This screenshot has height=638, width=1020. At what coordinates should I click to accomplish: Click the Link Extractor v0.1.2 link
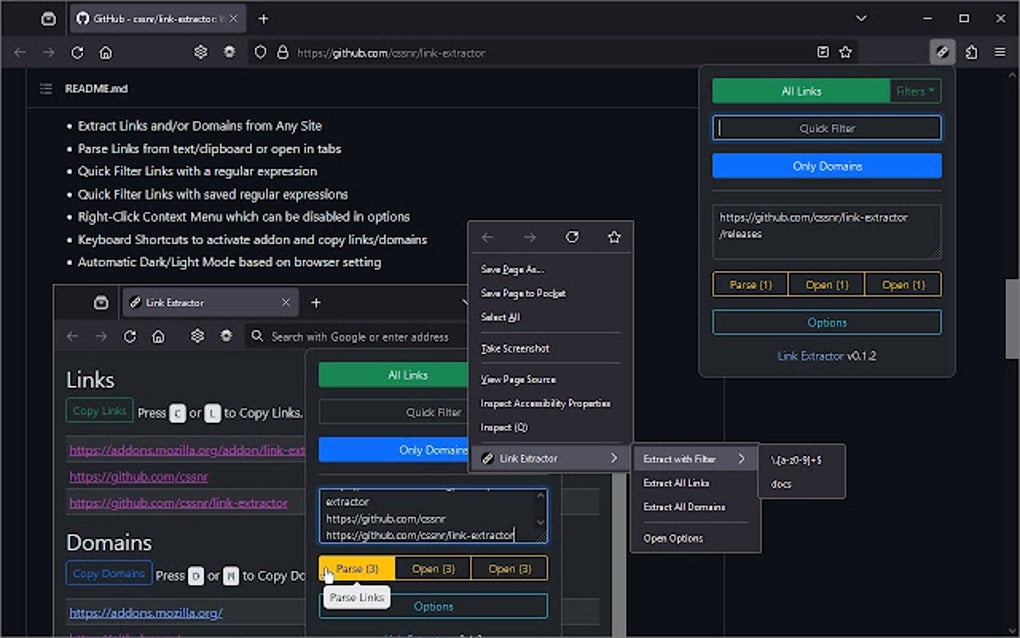pos(826,355)
